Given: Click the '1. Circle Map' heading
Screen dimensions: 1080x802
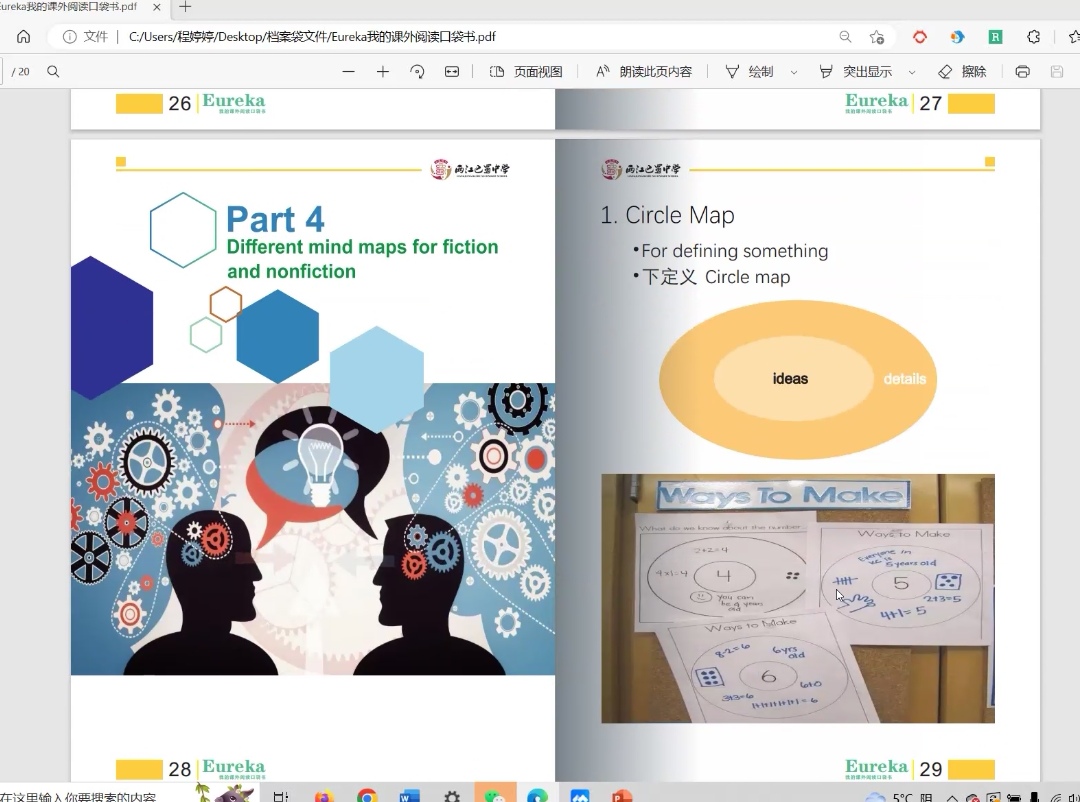Looking at the screenshot, I should (x=667, y=215).
